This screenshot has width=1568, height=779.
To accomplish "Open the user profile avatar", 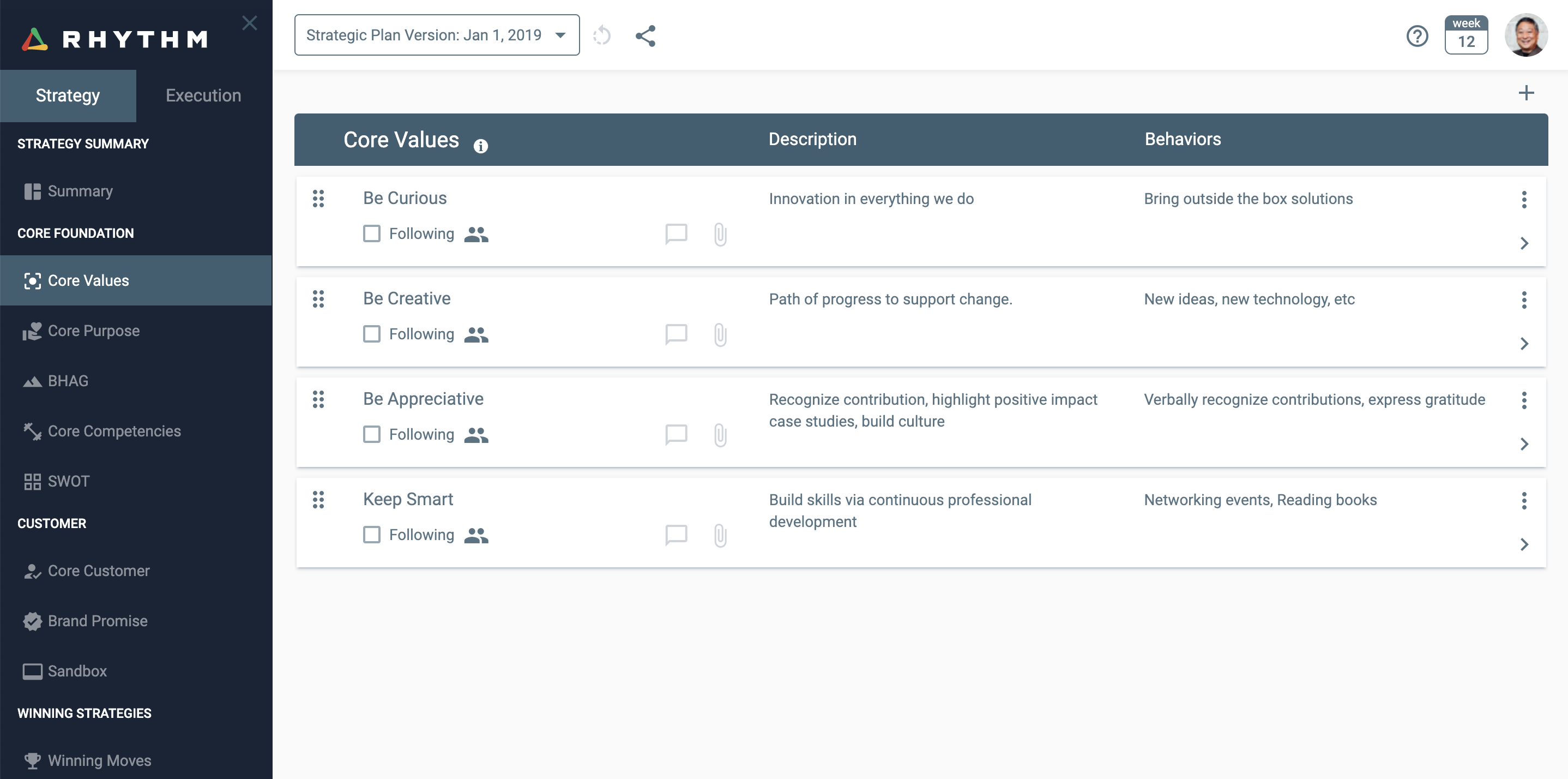I will 1526,35.
